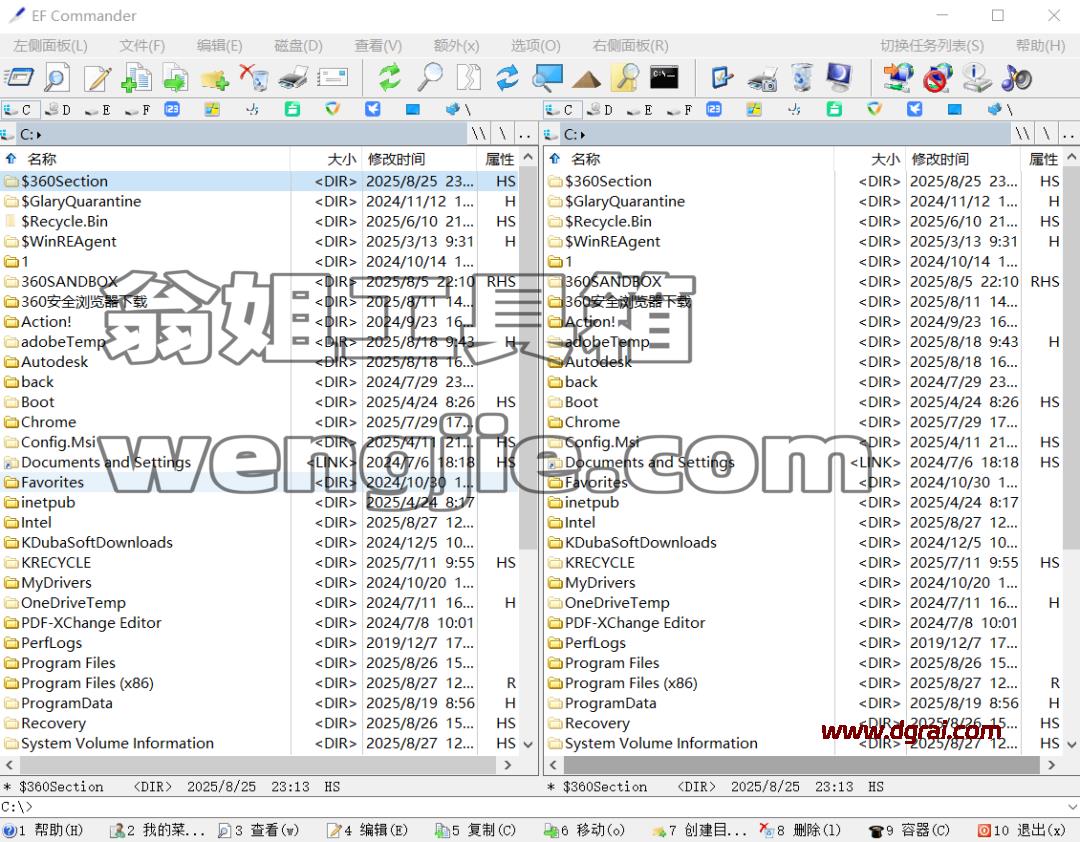The height and width of the screenshot is (842, 1080).
Task: Click the printer toolbar icon
Action: 293,77
